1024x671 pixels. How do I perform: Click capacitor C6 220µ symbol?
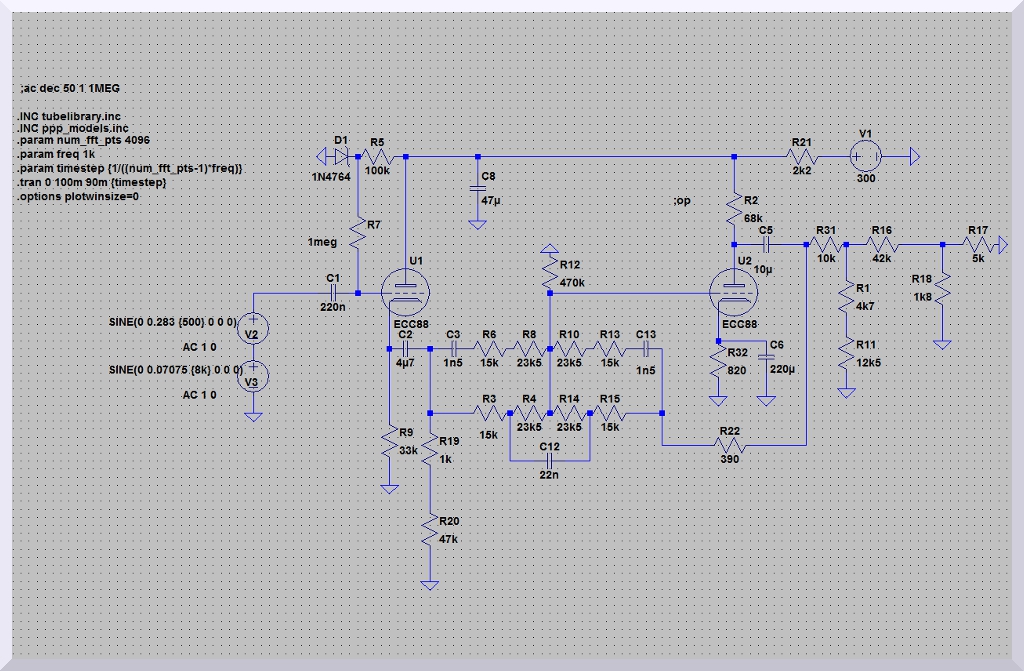766,358
